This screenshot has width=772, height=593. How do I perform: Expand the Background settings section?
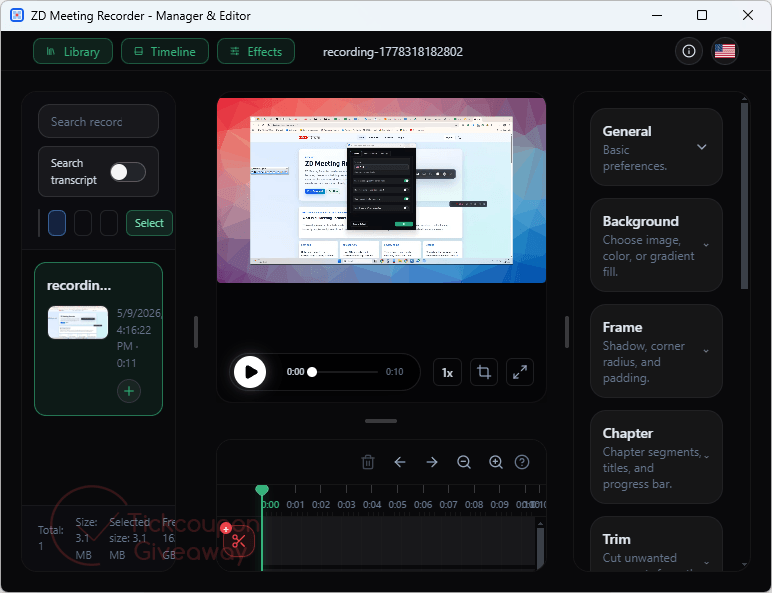[656, 245]
